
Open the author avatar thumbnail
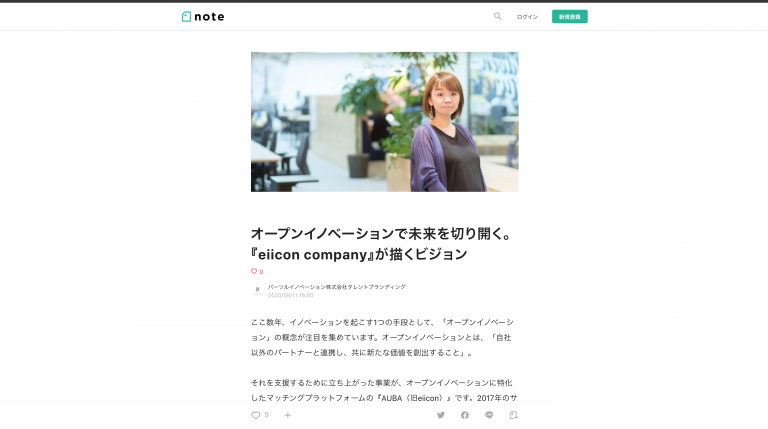click(x=257, y=291)
